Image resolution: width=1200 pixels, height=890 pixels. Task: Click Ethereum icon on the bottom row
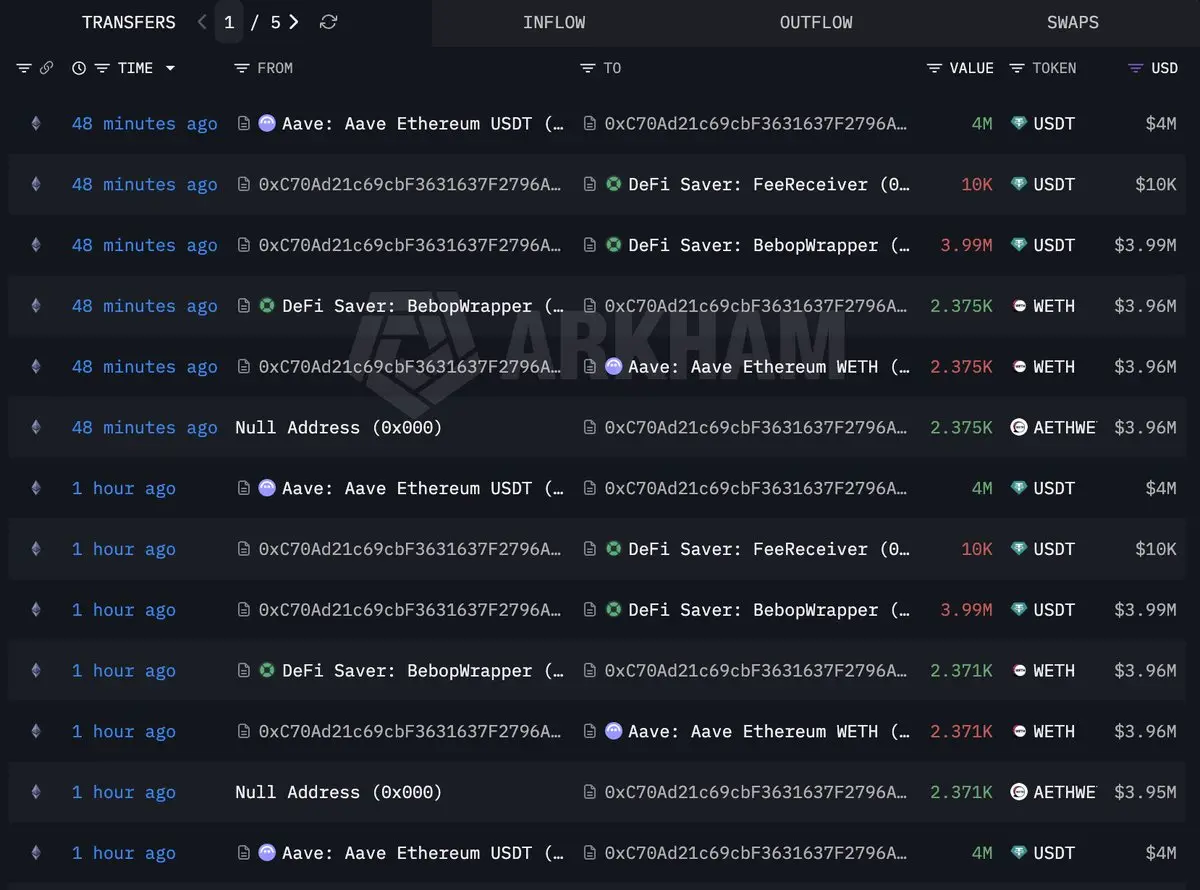coord(36,853)
